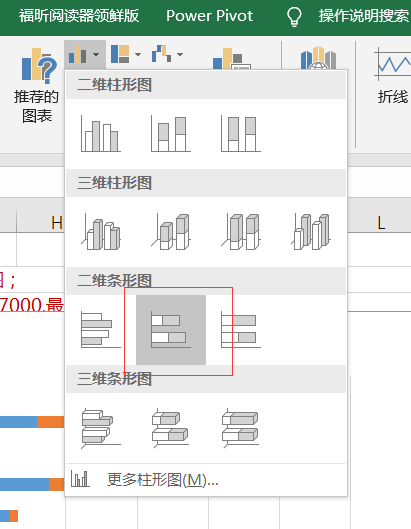This screenshot has height=529, width=411.
Task: Pick the 3-D 100% stacked column chart
Action: [x=241, y=232]
